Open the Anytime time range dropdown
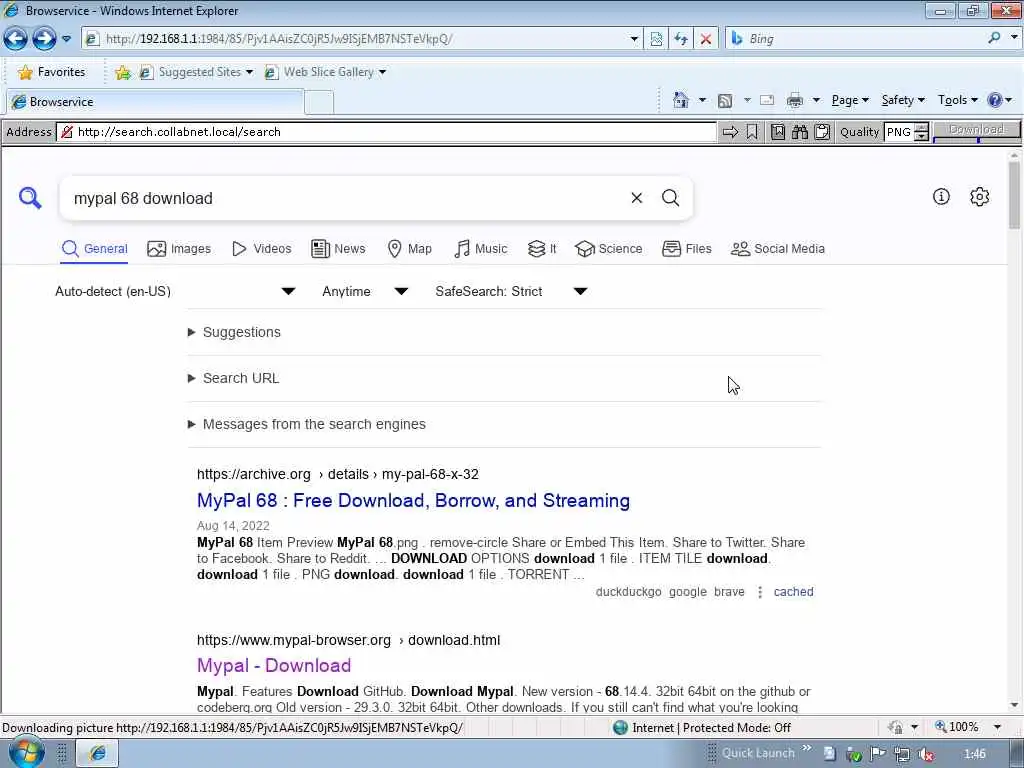Image resolution: width=1024 pixels, height=768 pixels. point(365,291)
